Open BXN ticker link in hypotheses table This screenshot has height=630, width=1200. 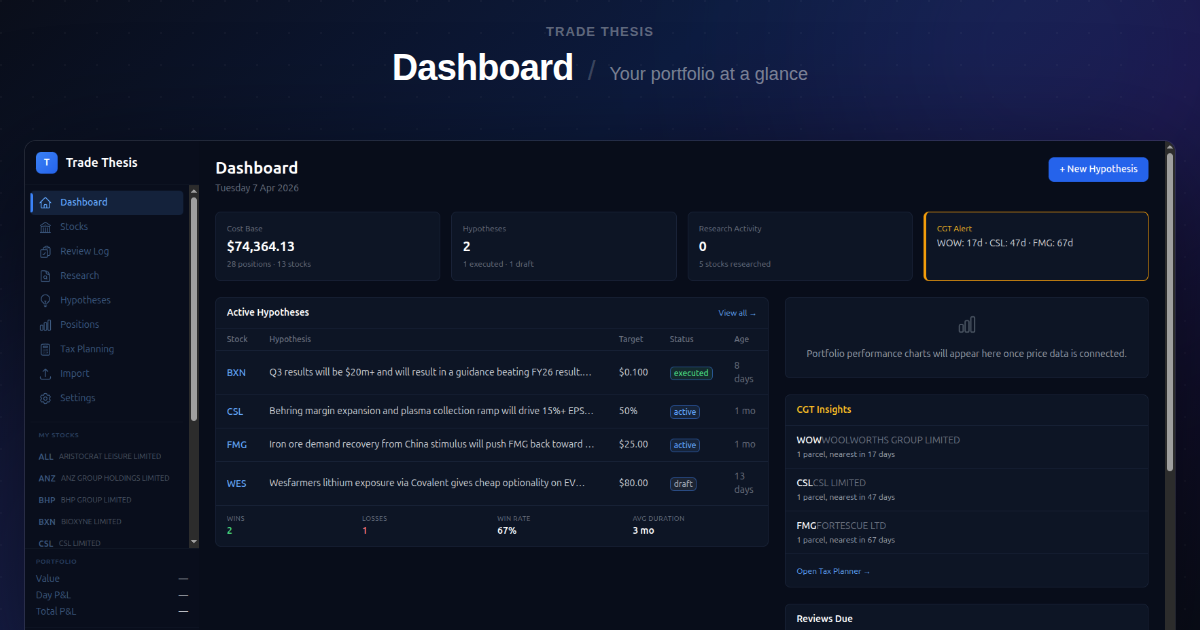click(x=236, y=373)
